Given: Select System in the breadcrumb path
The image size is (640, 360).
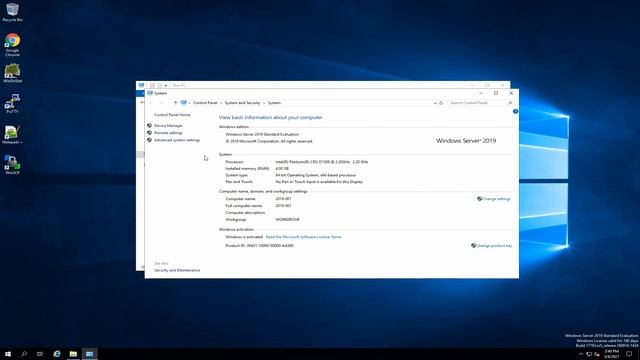Looking at the screenshot, I should (x=274, y=103).
